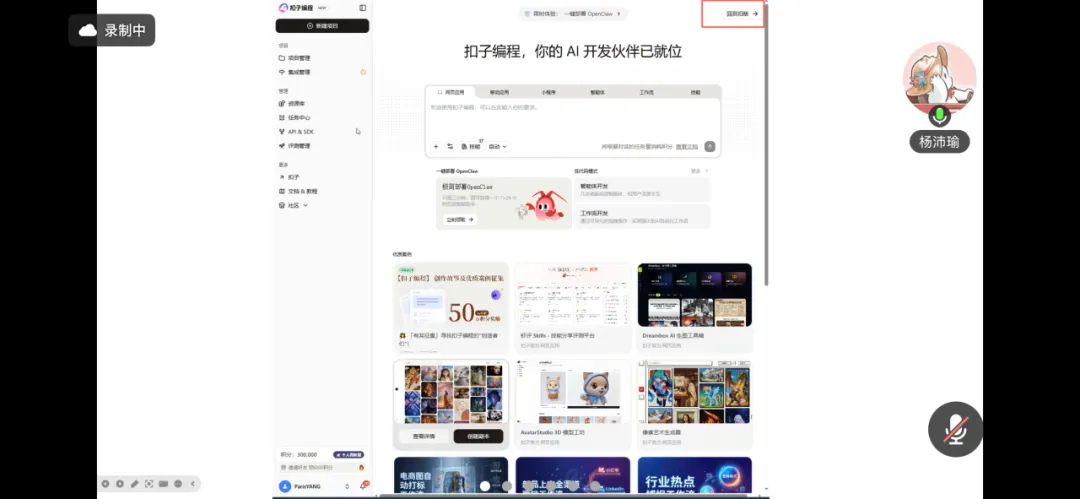Click the deploy OpenClaw card's get-now button

(461, 219)
